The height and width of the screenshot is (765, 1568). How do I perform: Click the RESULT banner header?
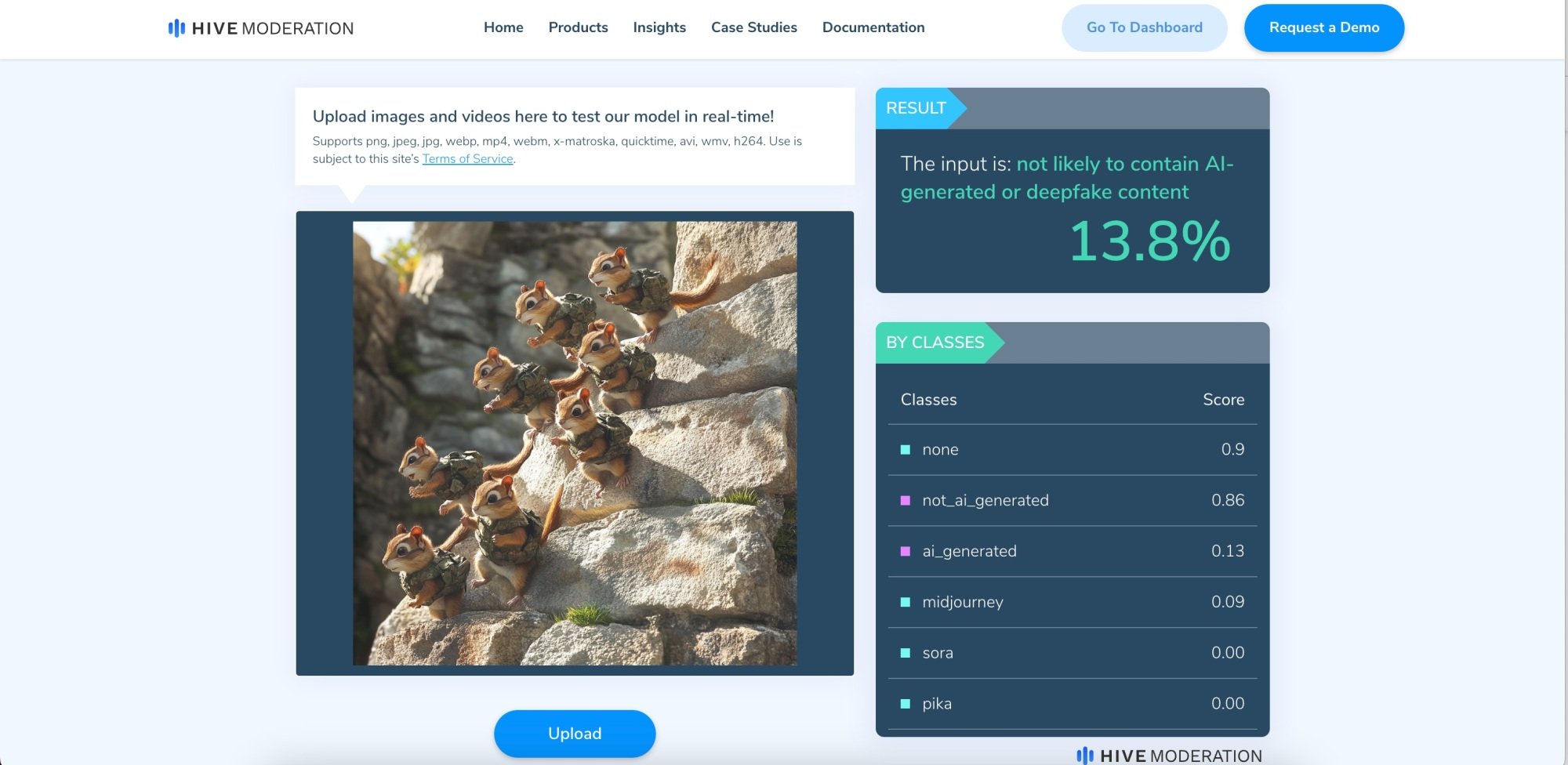(915, 107)
